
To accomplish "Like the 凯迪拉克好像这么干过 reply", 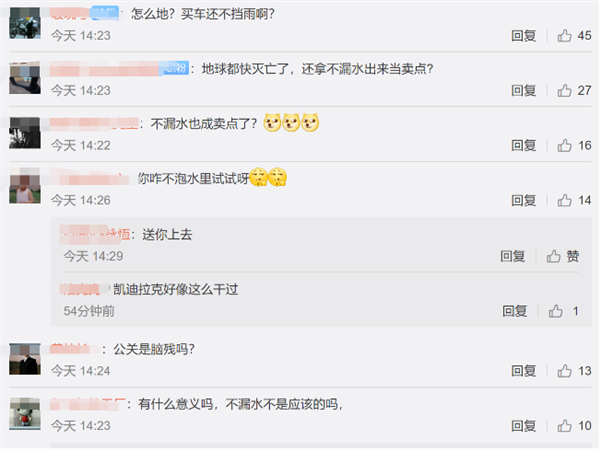I will (x=556, y=311).
